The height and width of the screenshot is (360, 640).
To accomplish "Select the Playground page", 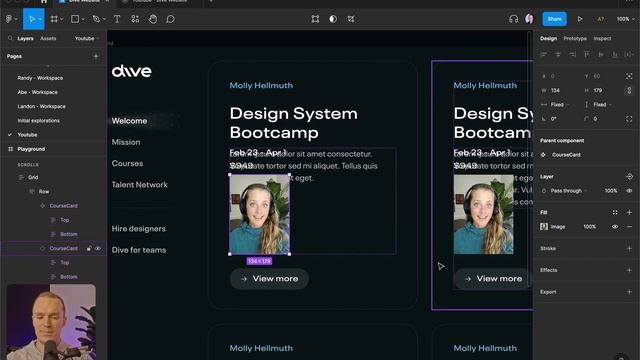I will (x=31, y=149).
